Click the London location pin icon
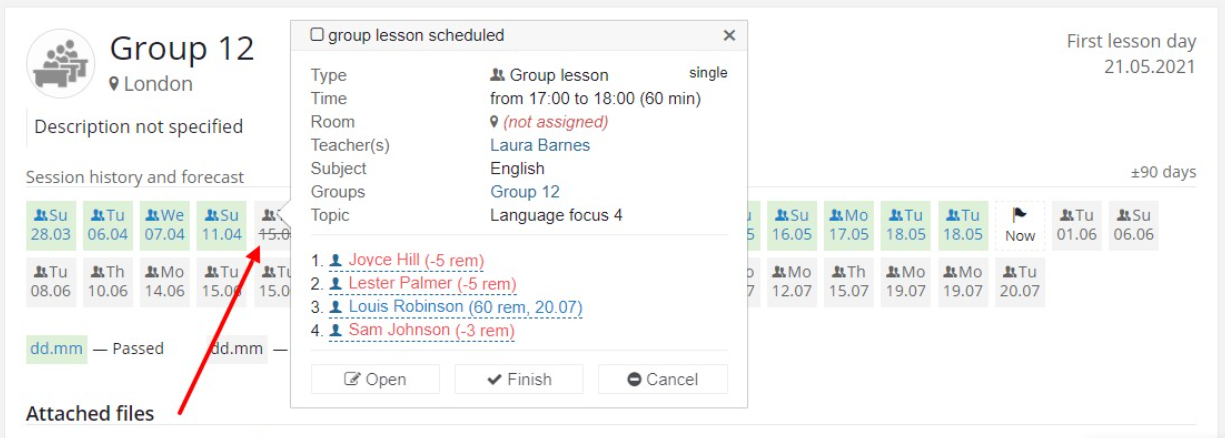1225x438 pixels. pos(114,84)
